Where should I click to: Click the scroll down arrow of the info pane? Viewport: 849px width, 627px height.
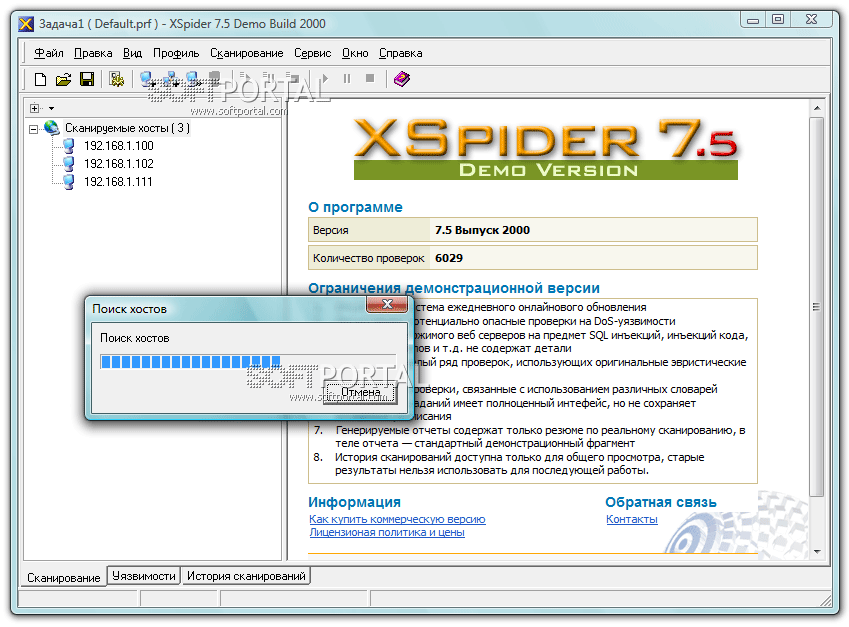click(817, 551)
